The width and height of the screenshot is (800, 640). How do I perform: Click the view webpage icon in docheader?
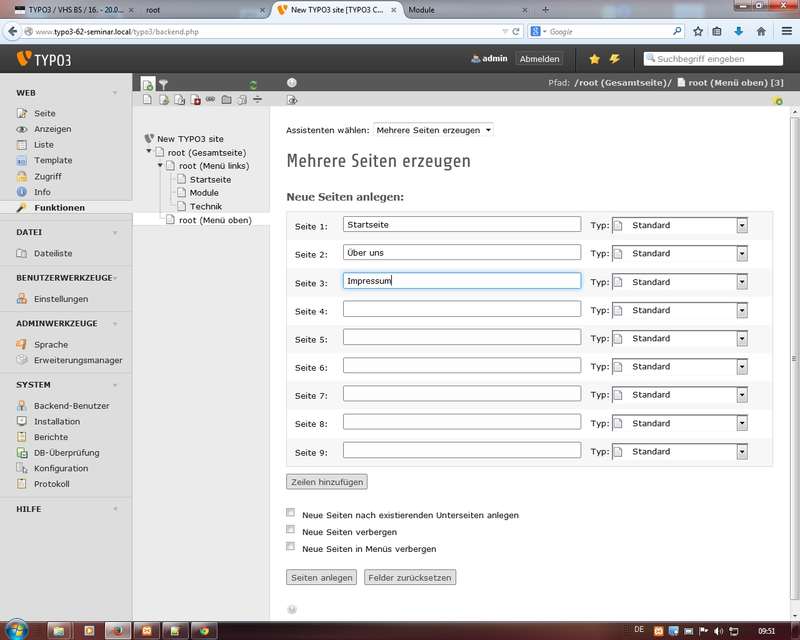coord(292,100)
